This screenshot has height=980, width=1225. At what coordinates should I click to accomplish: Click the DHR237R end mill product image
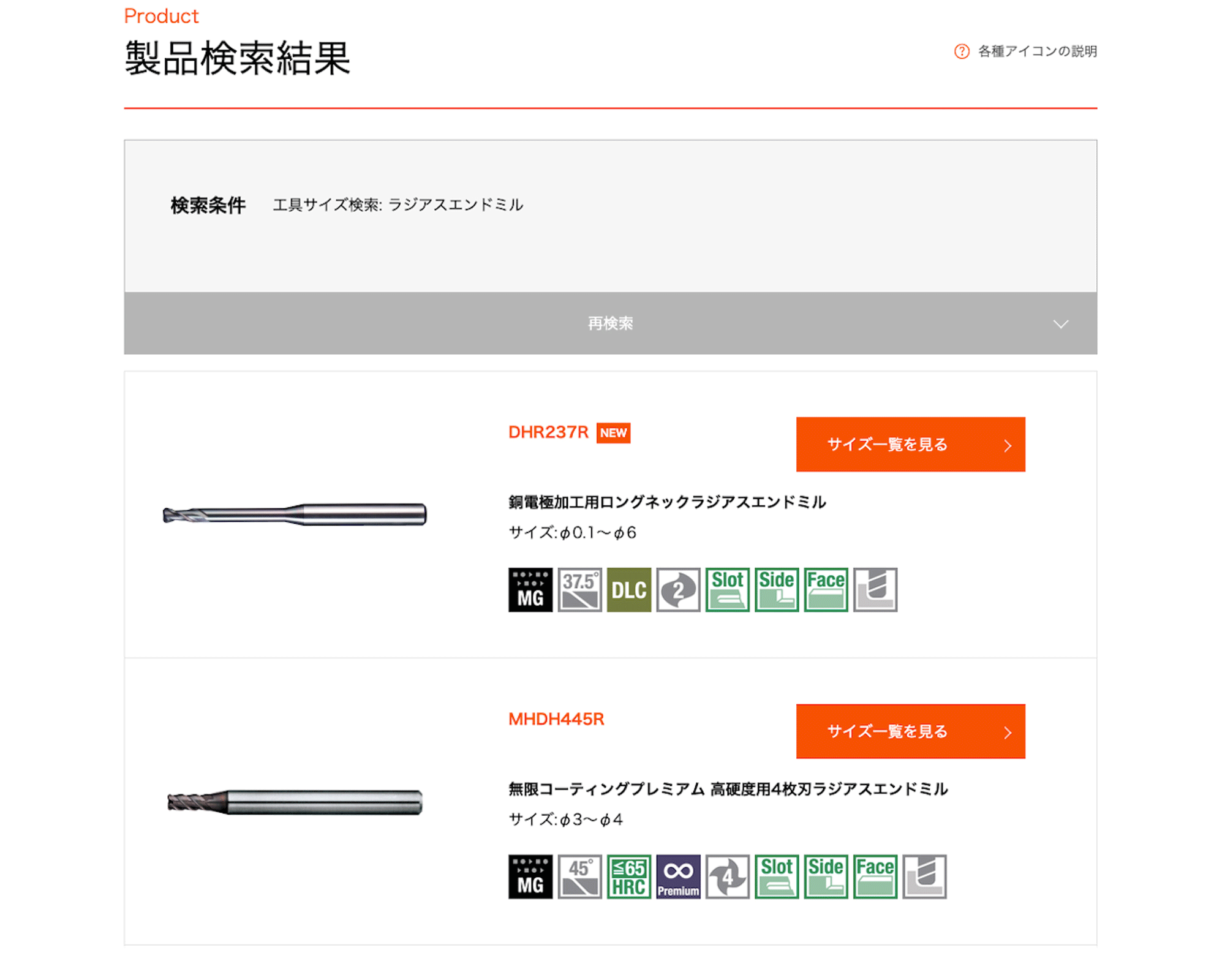pos(295,514)
